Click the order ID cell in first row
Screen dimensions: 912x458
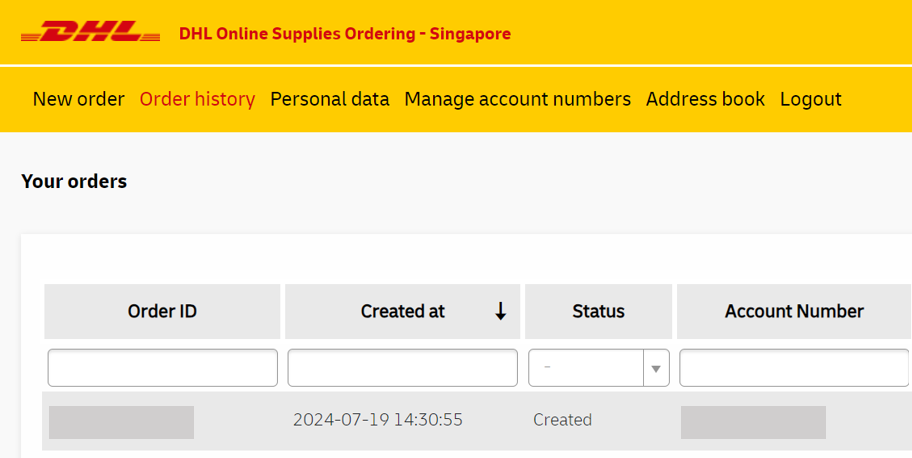[x=121, y=422]
